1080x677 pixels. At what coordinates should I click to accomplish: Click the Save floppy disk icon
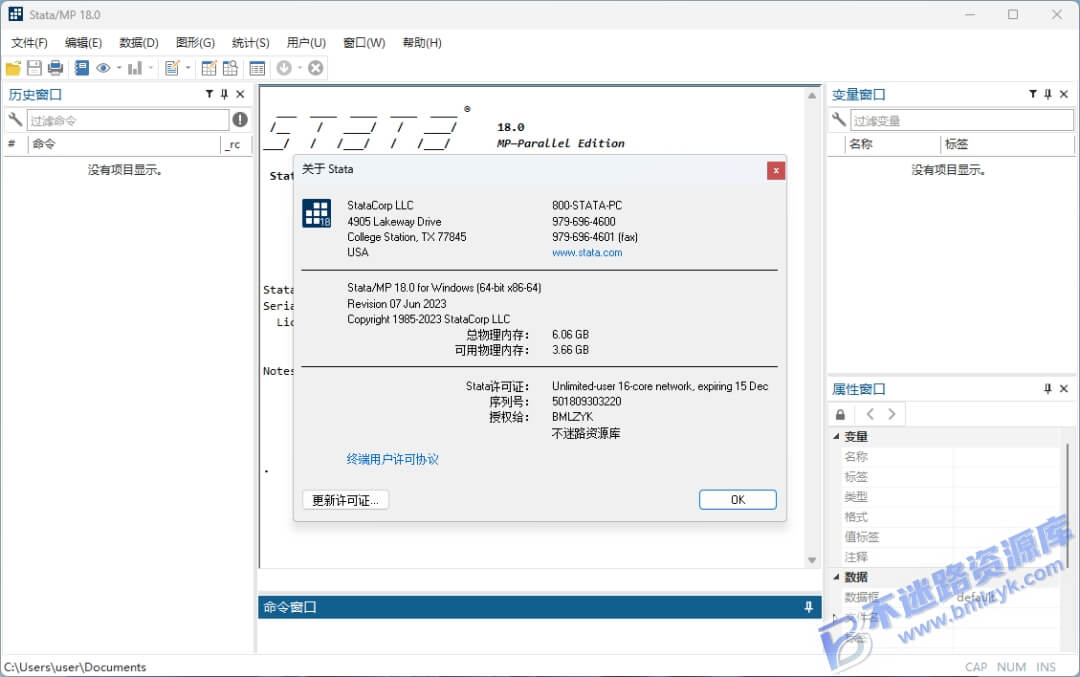click(x=34, y=68)
